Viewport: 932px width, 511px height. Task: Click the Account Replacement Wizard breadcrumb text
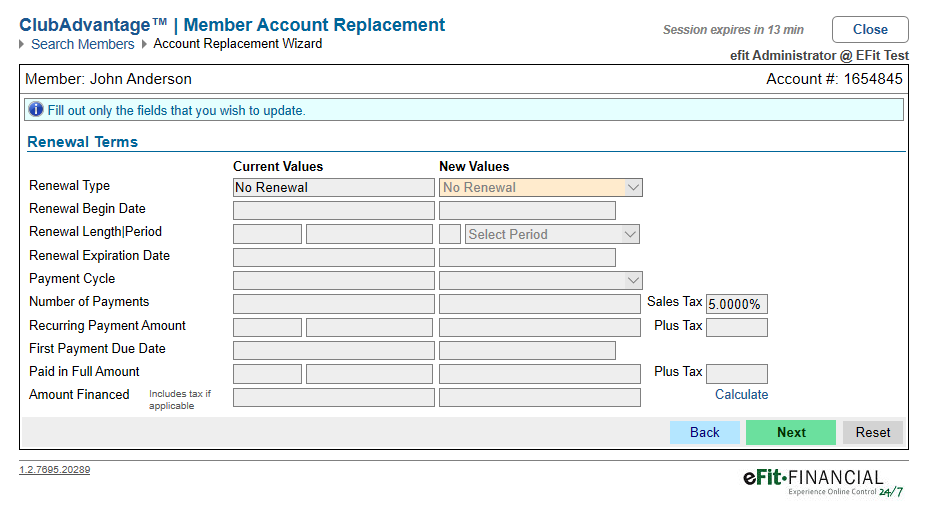(238, 43)
